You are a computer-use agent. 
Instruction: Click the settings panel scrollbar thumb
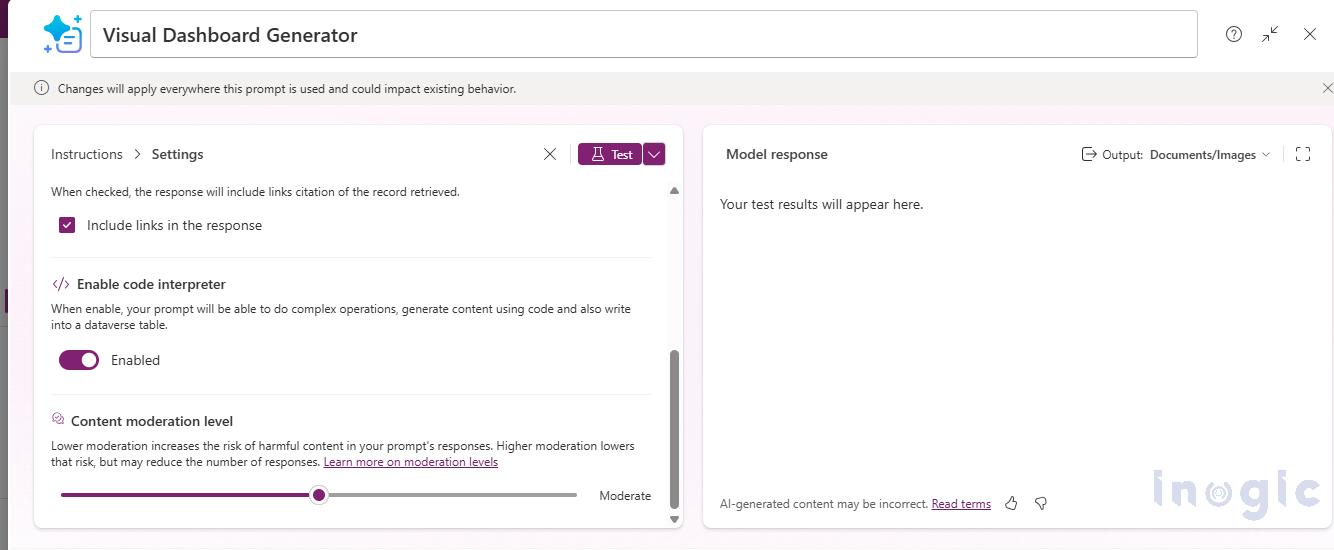[x=674, y=429]
